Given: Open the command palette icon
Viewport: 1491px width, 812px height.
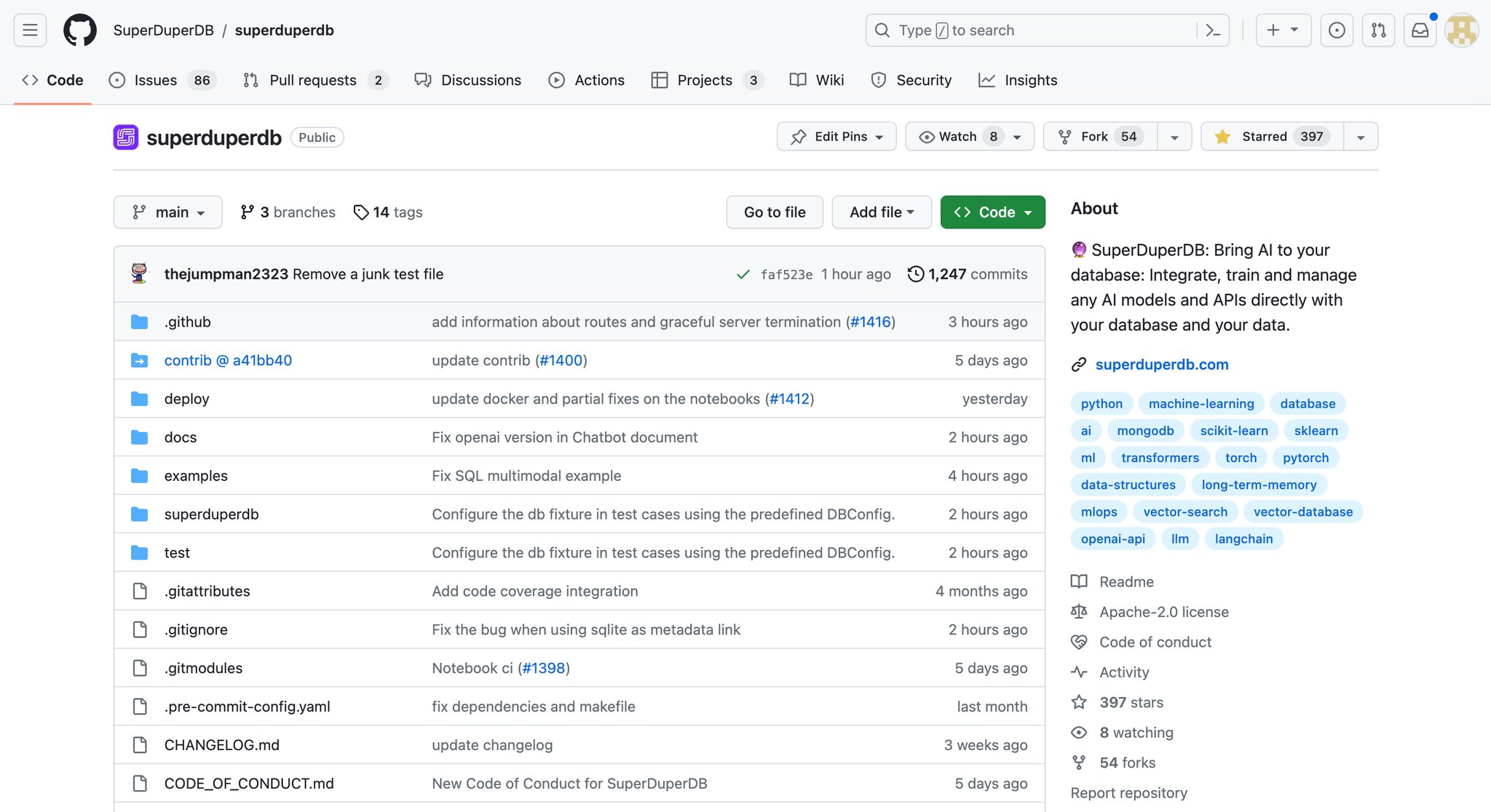Looking at the screenshot, I should (1213, 31).
